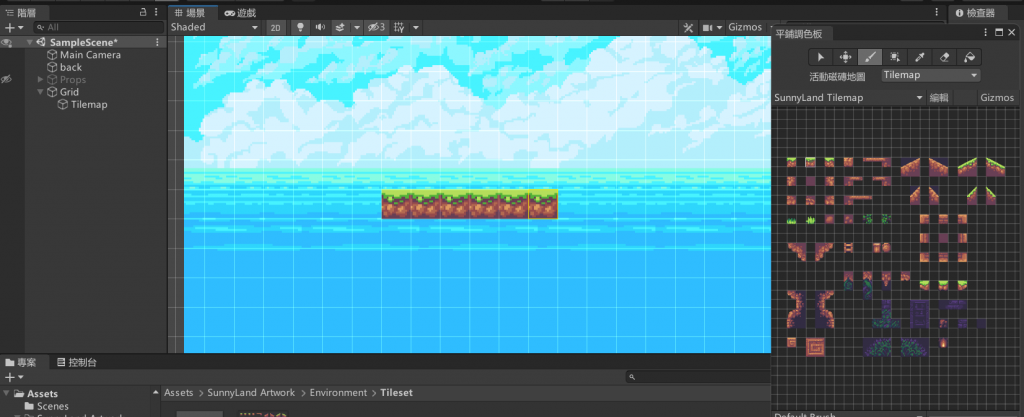Image resolution: width=1024 pixels, height=417 pixels.
Task: Toggle hidden objects visibility counter
Action: (377, 27)
